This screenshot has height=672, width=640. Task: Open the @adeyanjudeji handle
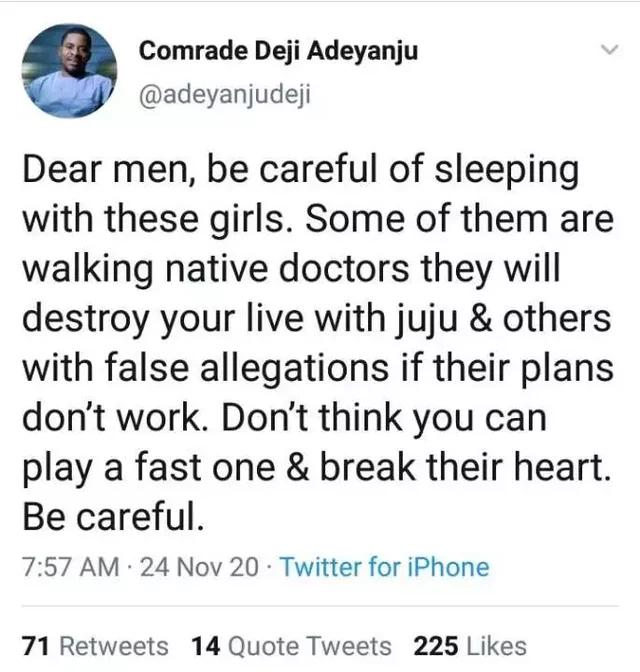point(225,95)
